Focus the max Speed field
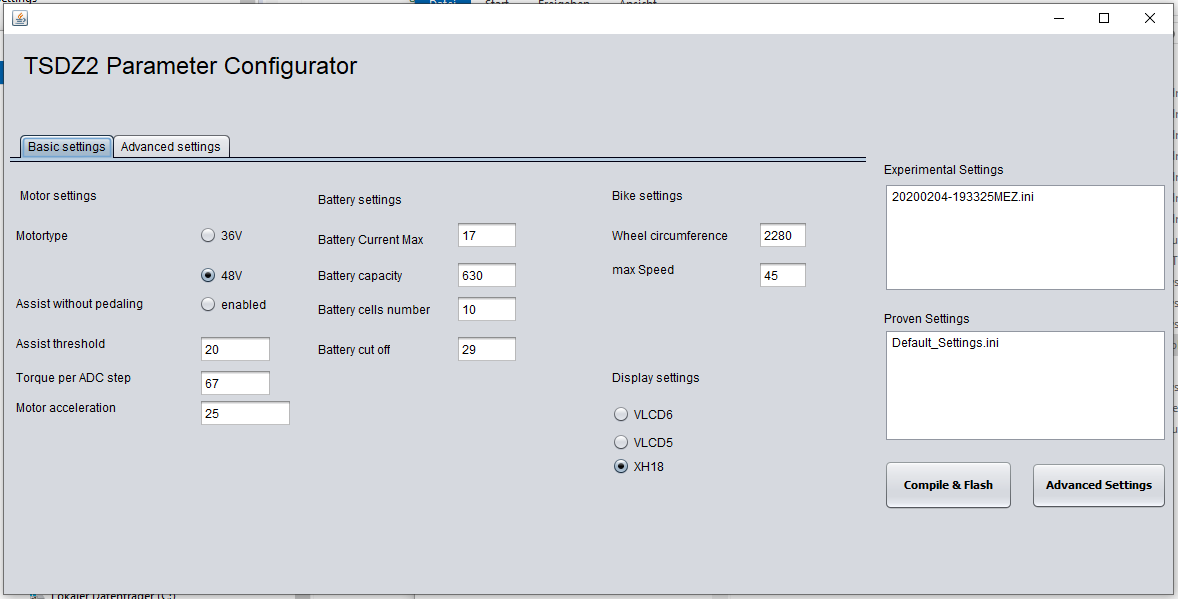1178x599 pixels. click(783, 275)
